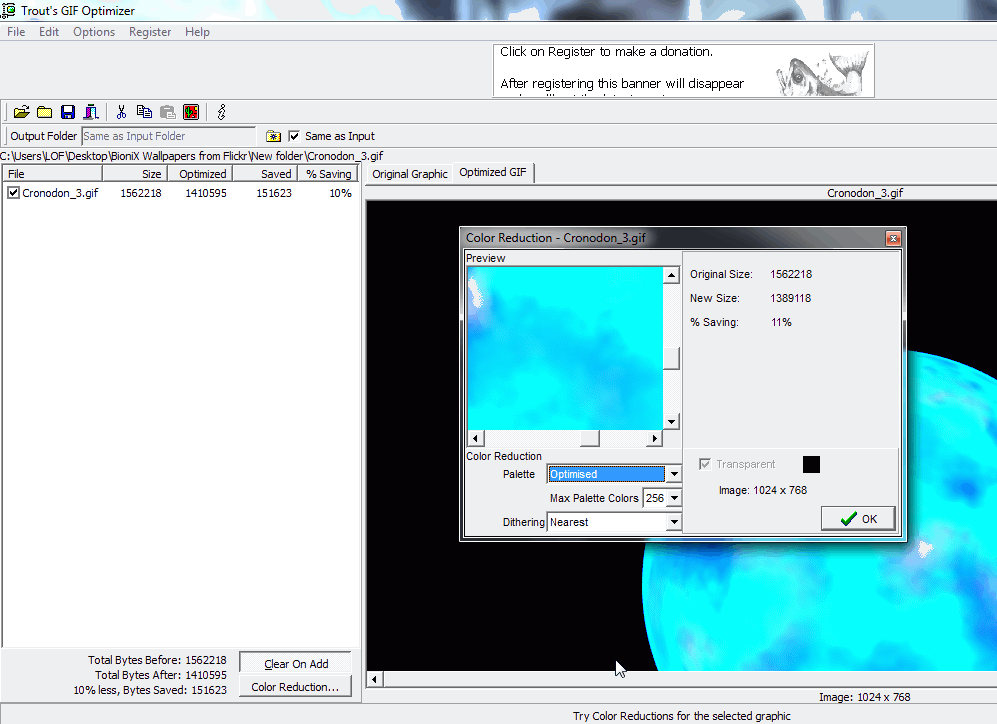997x724 pixels.
Task: Confirm with the OK button
Action: (x=858, y=519)
